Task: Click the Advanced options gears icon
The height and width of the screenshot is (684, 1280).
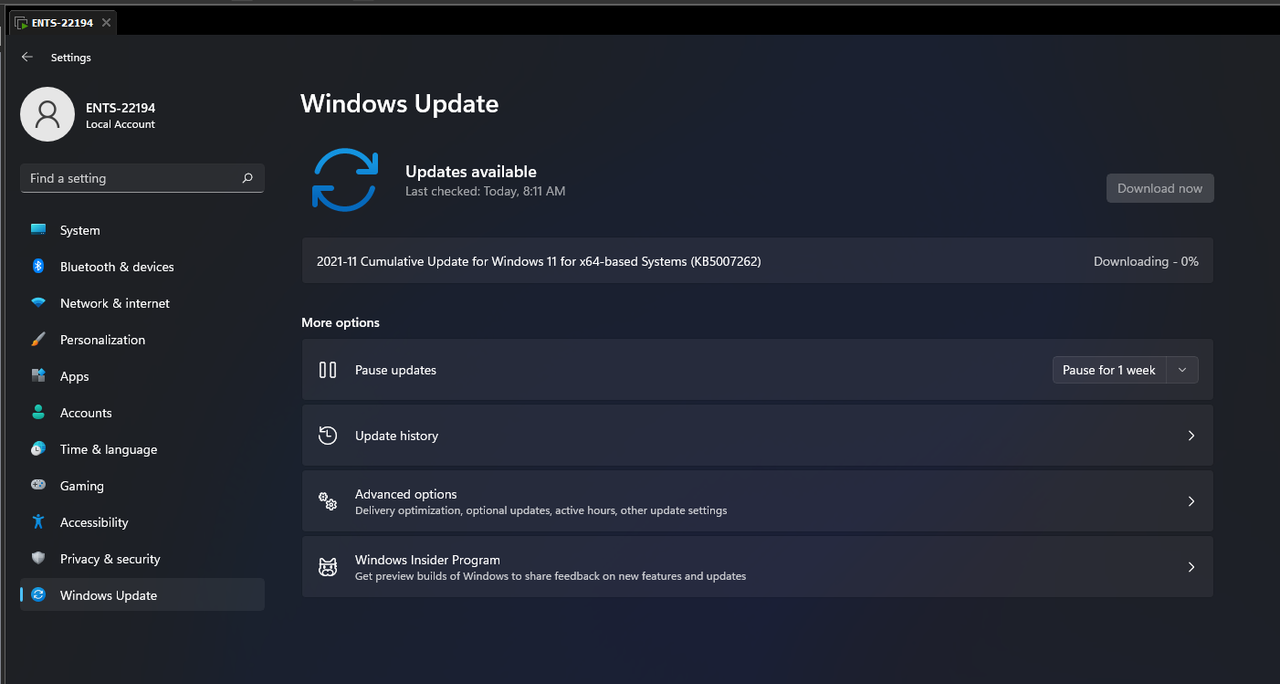Action: [327, 501]
